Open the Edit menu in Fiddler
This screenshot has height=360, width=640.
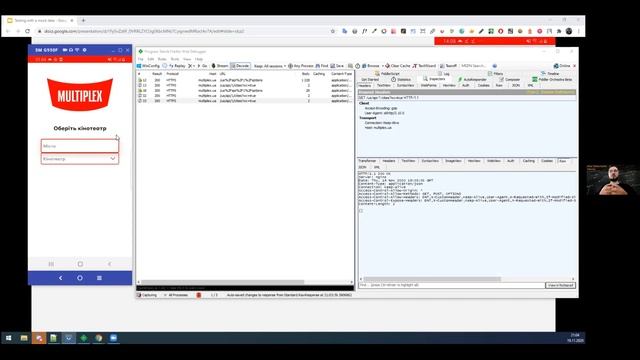pos(151,59)
